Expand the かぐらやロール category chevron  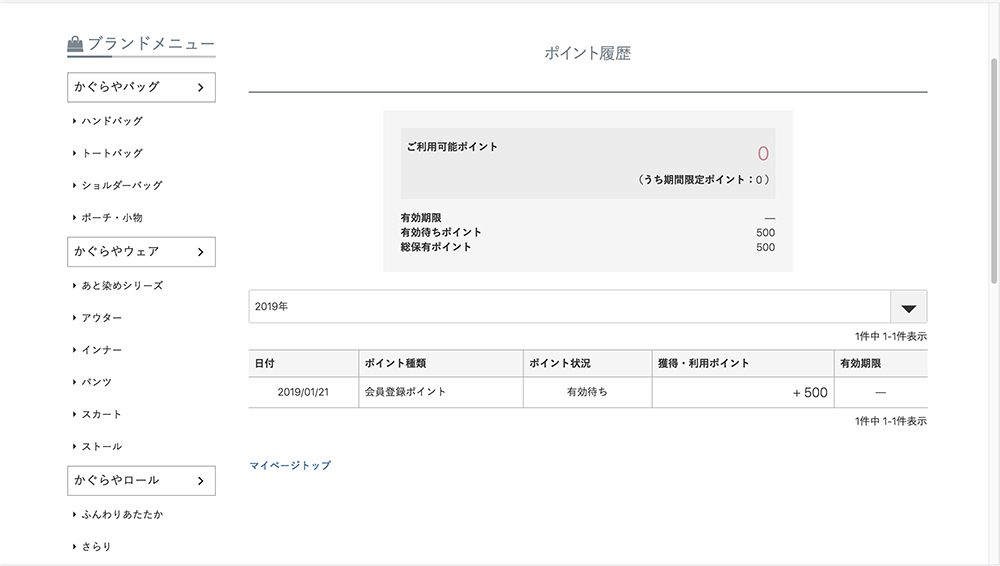[200, 481]
